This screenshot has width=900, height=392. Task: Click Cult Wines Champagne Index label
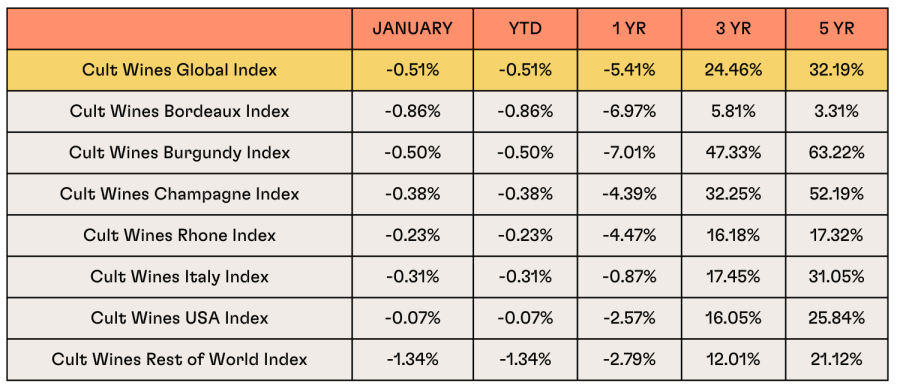click(179, 194)
